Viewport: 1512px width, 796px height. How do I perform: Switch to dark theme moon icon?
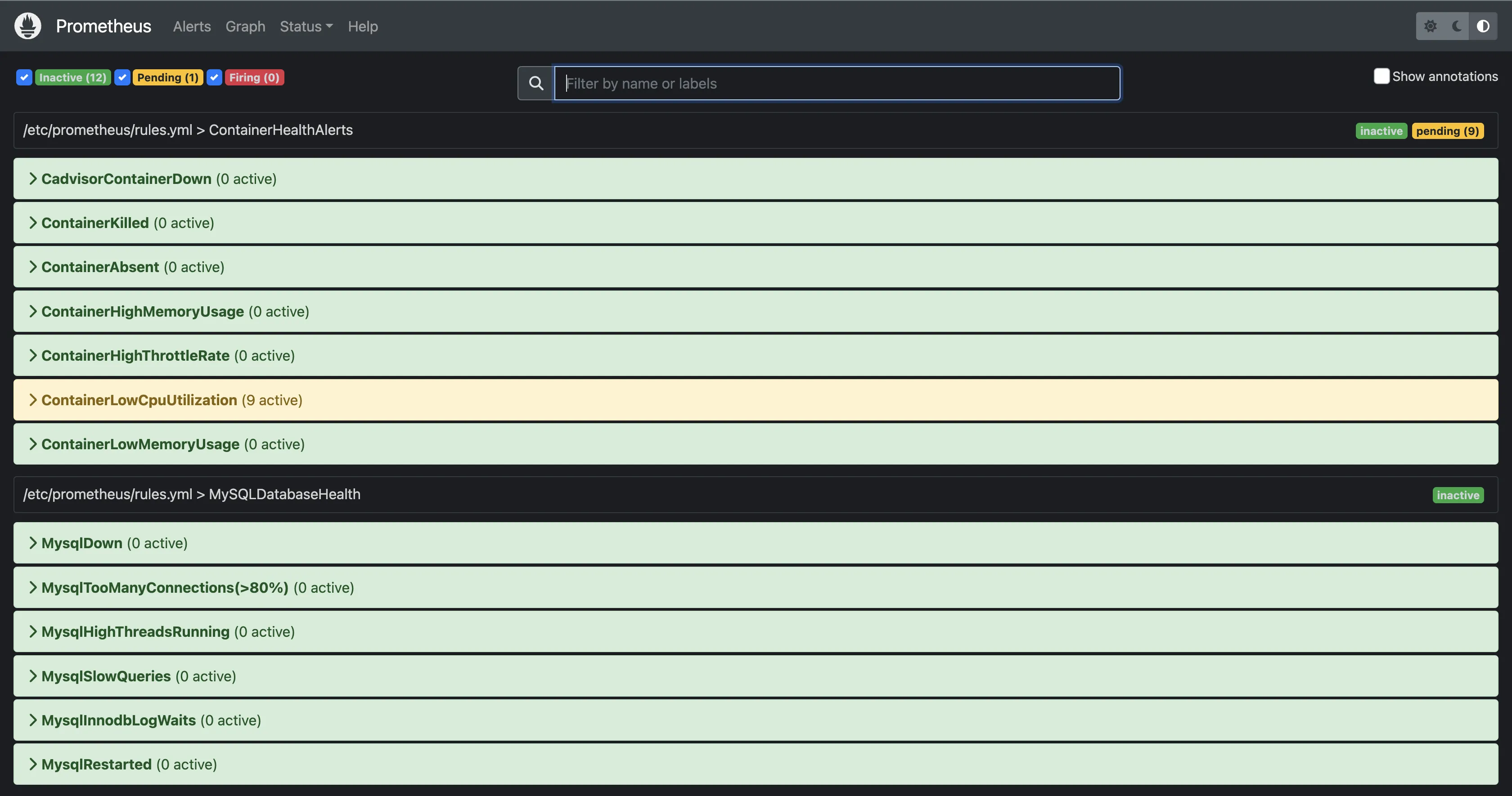click(1457, 26)
